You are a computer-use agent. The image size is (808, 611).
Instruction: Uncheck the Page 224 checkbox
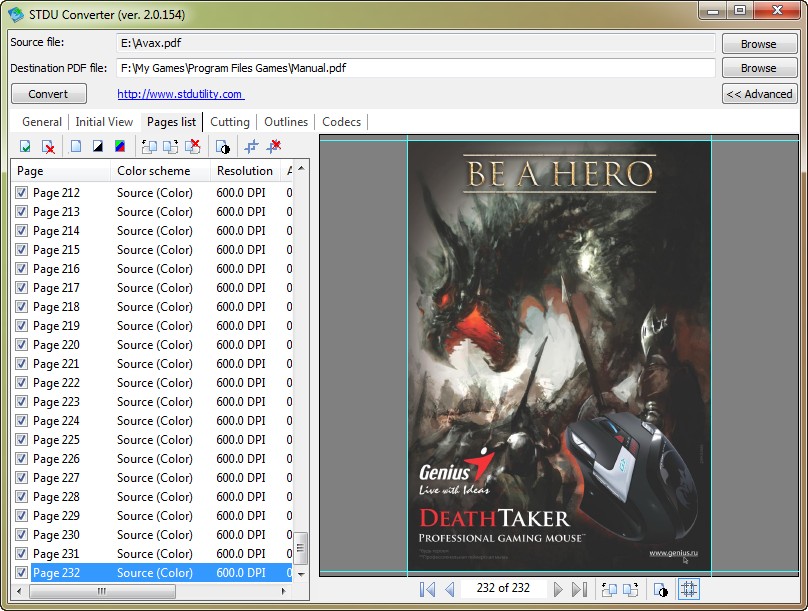tap(21, 421)
